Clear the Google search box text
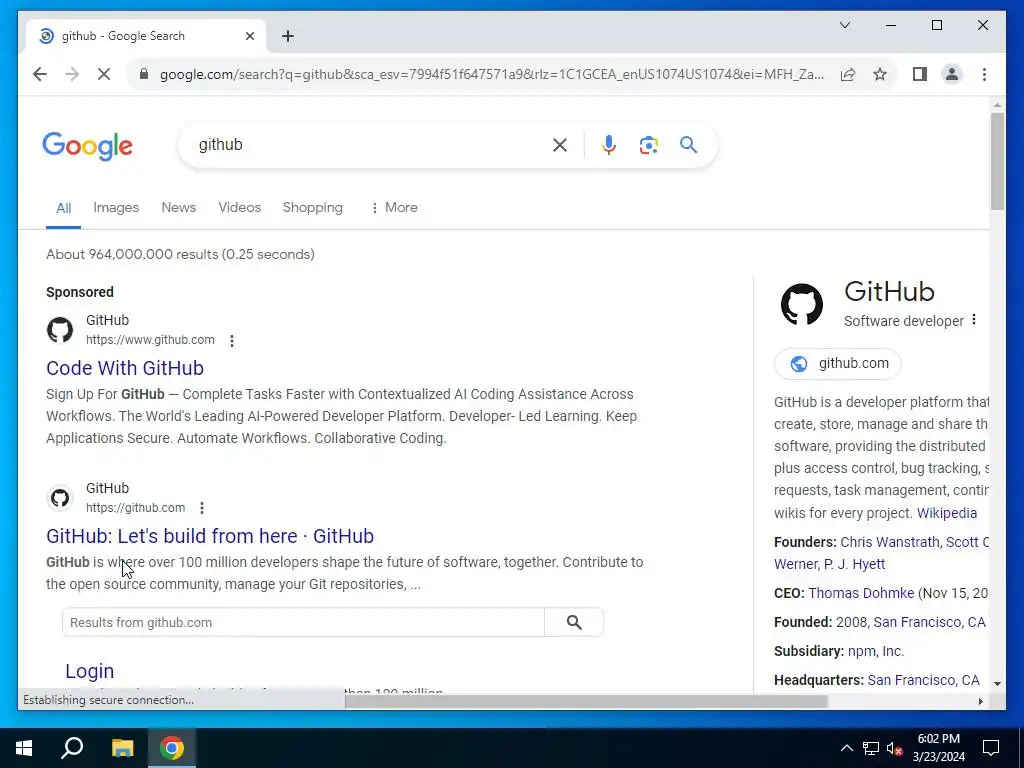Viewport: 1024px width, 768px height. coord(560,145)
